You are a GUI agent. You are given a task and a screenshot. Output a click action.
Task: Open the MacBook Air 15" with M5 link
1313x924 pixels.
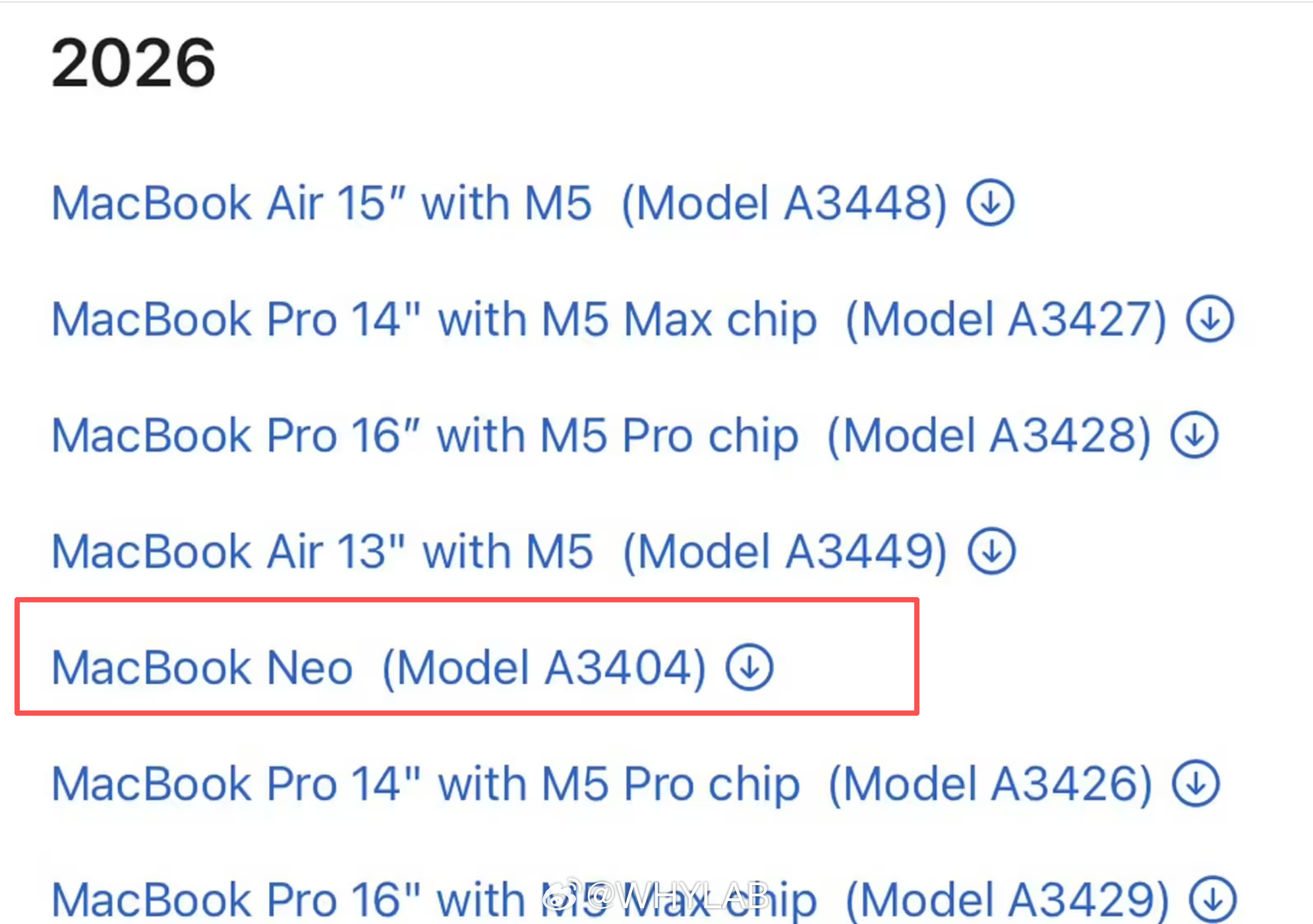click(323, 203)
